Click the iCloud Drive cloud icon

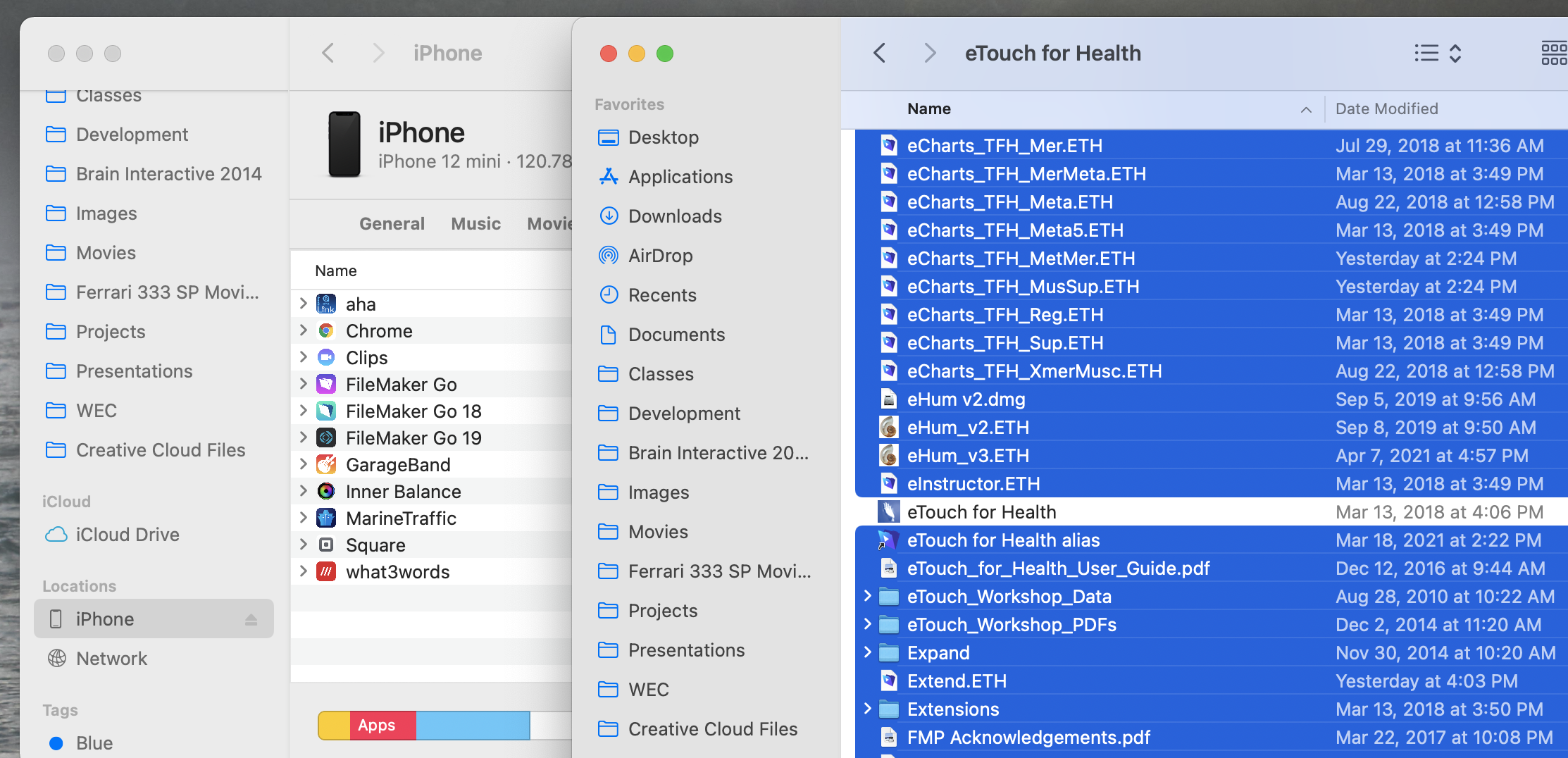click(x=56, y=535)
